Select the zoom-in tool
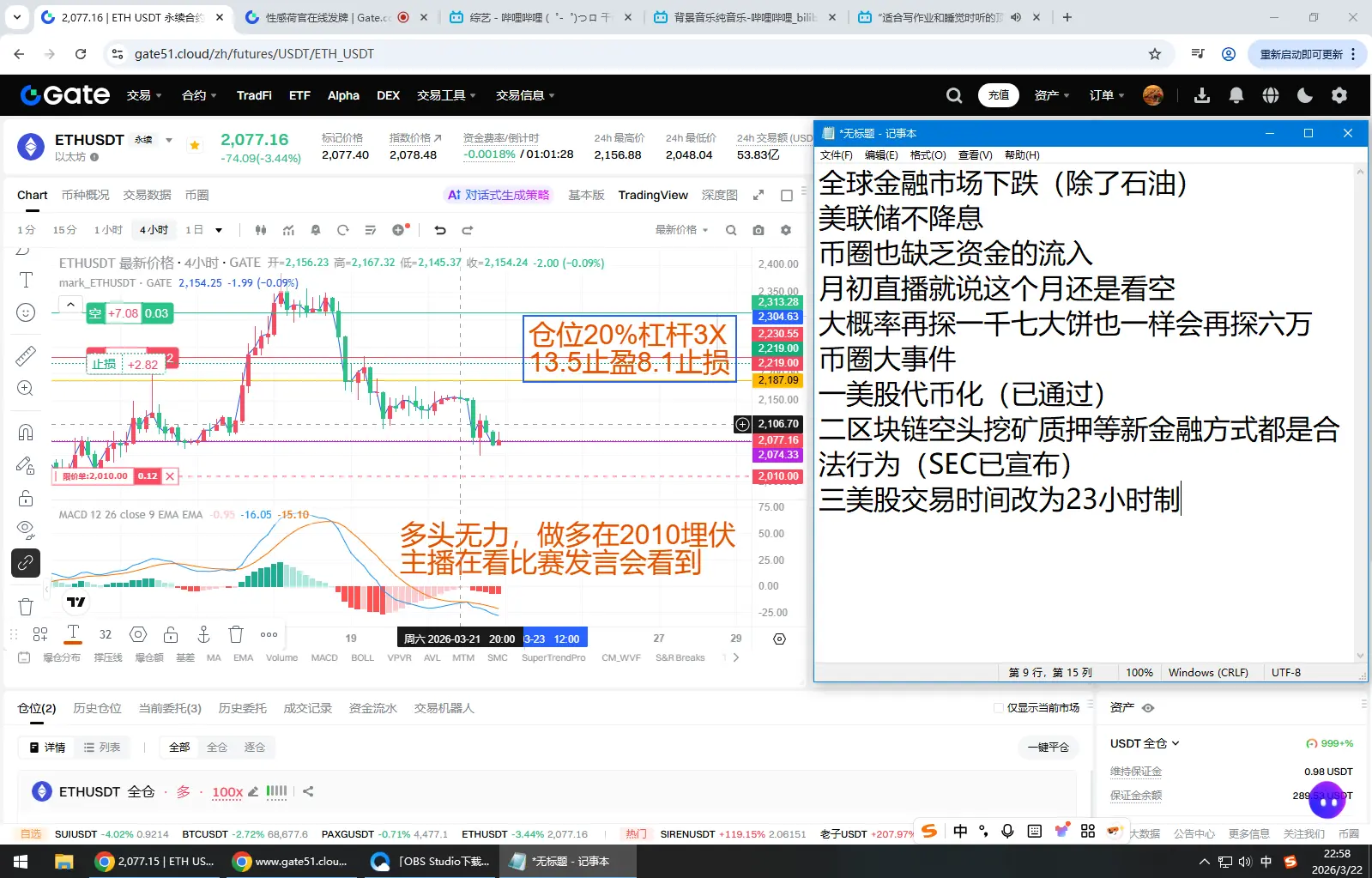 26,388
